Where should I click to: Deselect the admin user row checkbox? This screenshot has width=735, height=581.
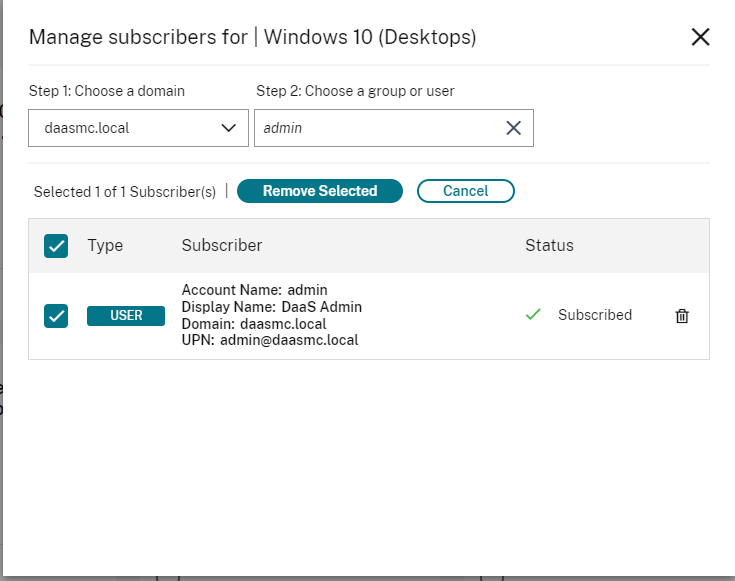[56, 316]
